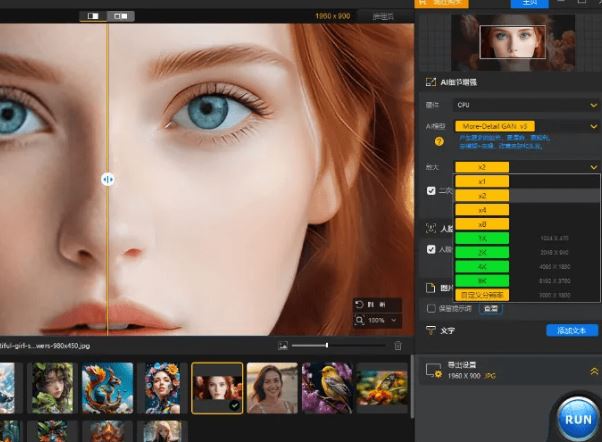Toggle the face enhancement checkbox
This screenshot has width=602, height=442.
point(431,249)
